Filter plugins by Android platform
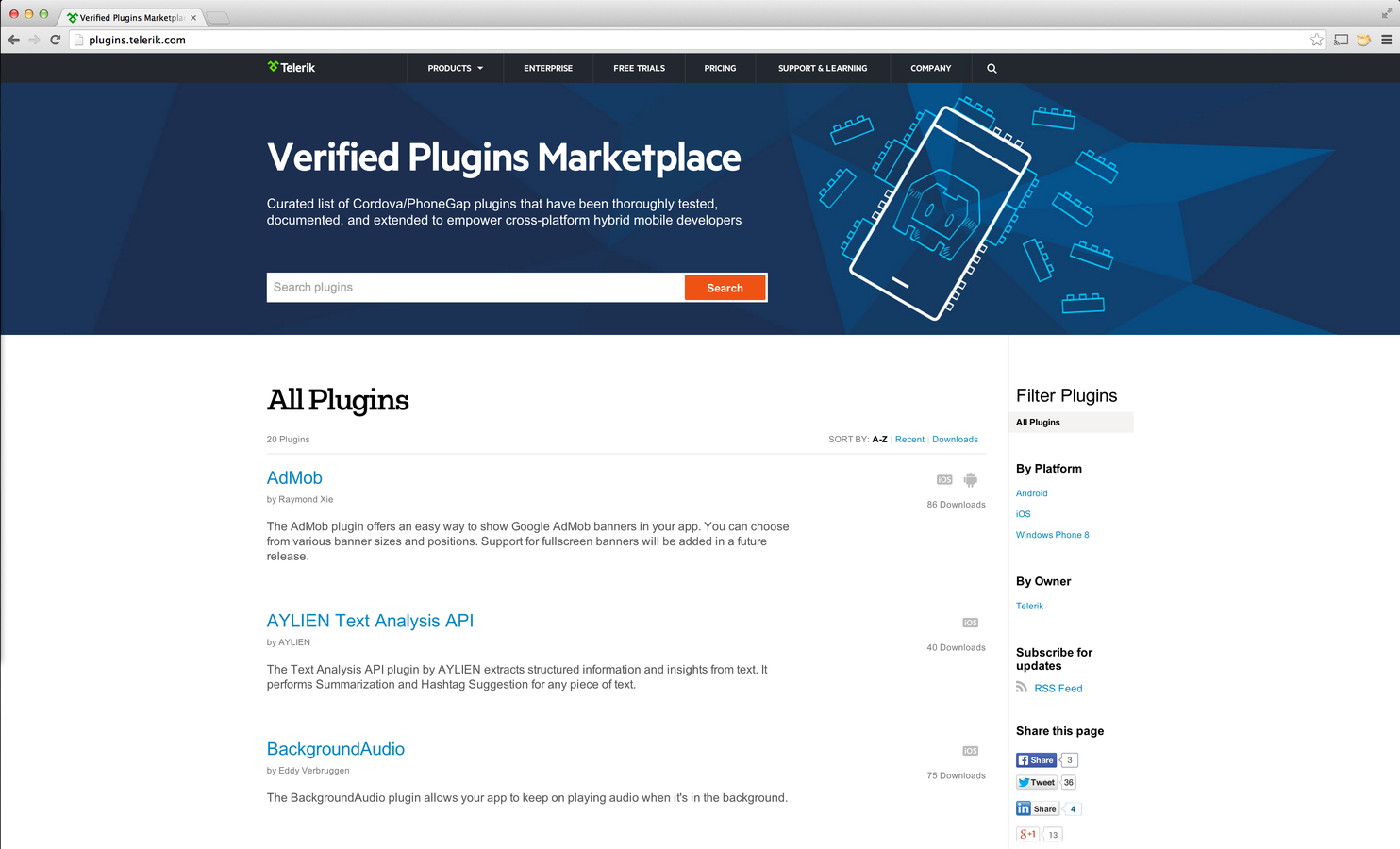Image resolution: width=1400 pixels, height=849 pixels. click(1031, 493)
